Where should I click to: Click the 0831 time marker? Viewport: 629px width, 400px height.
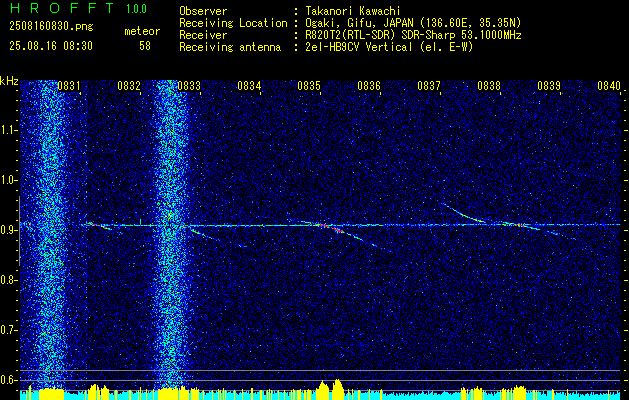pos(69,85)
